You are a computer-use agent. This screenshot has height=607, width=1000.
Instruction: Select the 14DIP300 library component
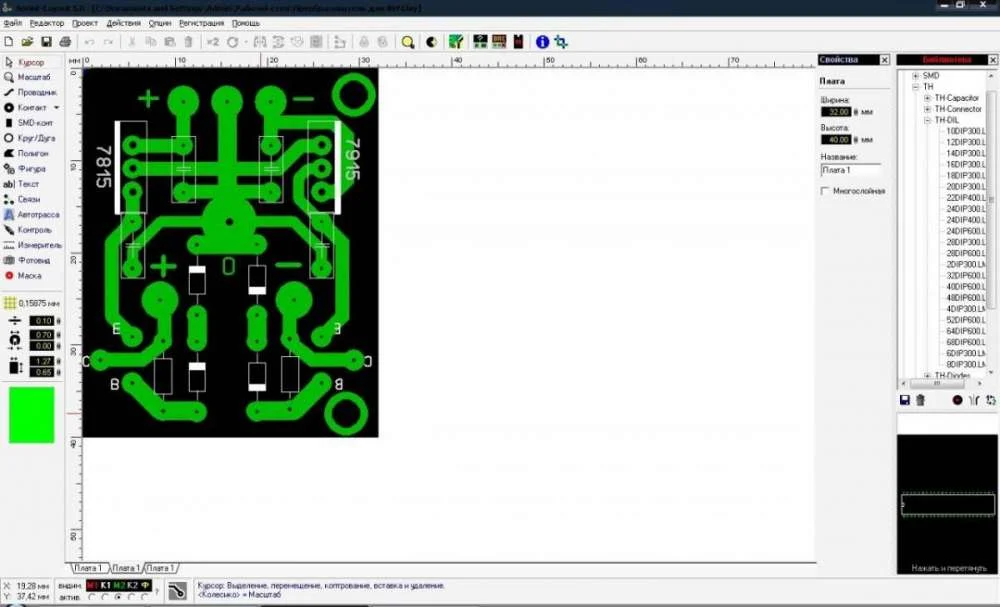pyautogui.click(x=965, y=154)
